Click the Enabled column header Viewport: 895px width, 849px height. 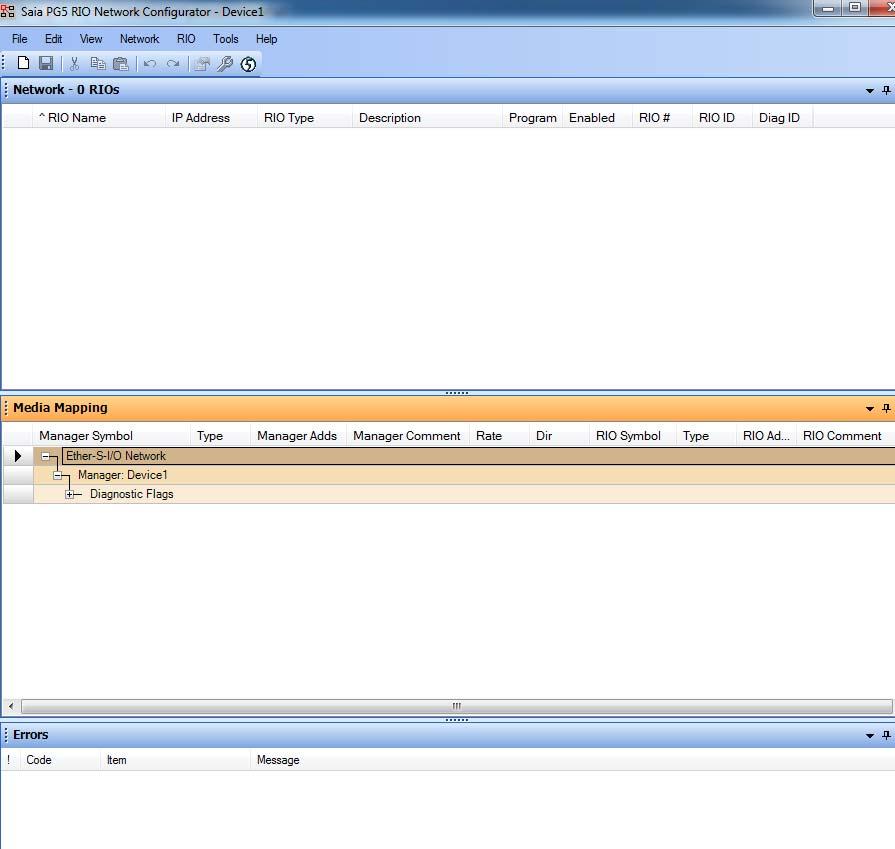point(597,118)
